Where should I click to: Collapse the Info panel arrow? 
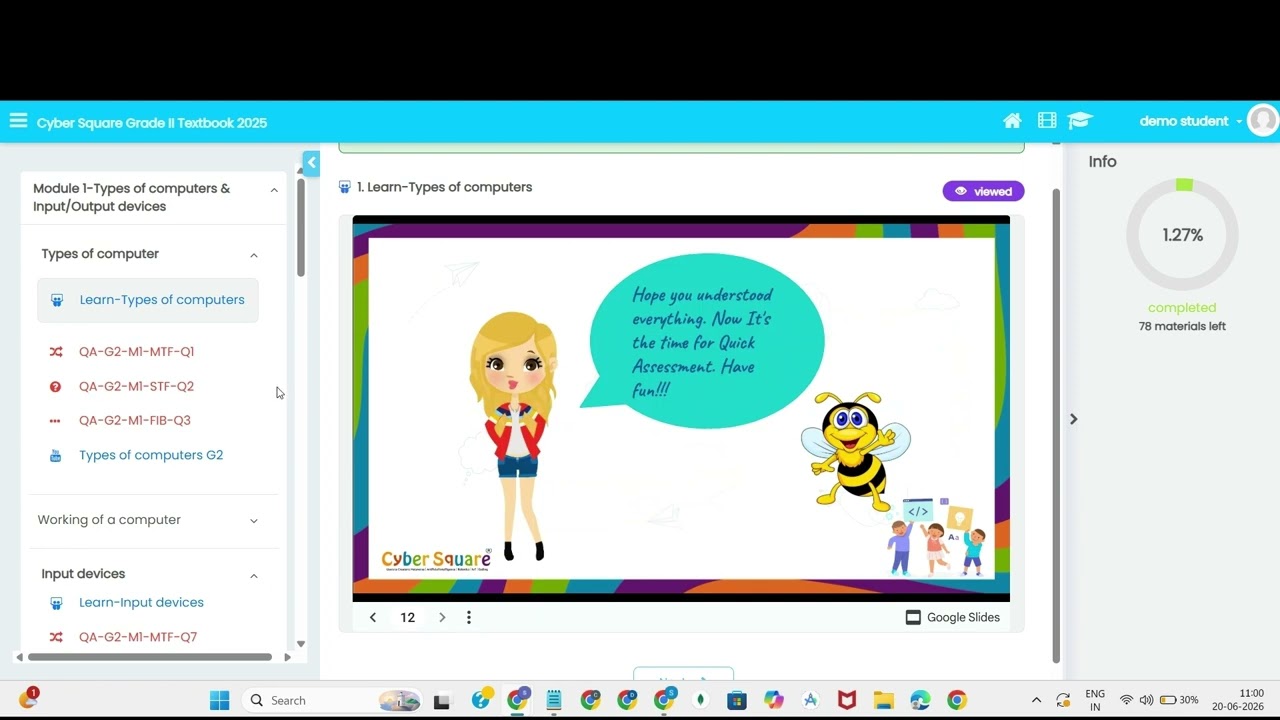(x=1073, y=419)
